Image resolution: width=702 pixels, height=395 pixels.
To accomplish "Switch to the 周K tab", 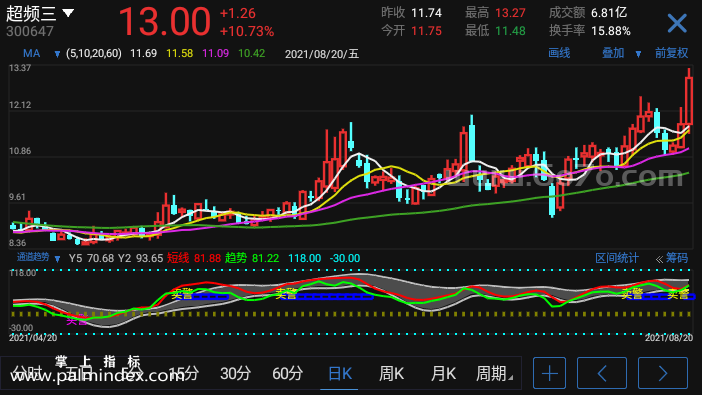I will click(x=391, y=373).
